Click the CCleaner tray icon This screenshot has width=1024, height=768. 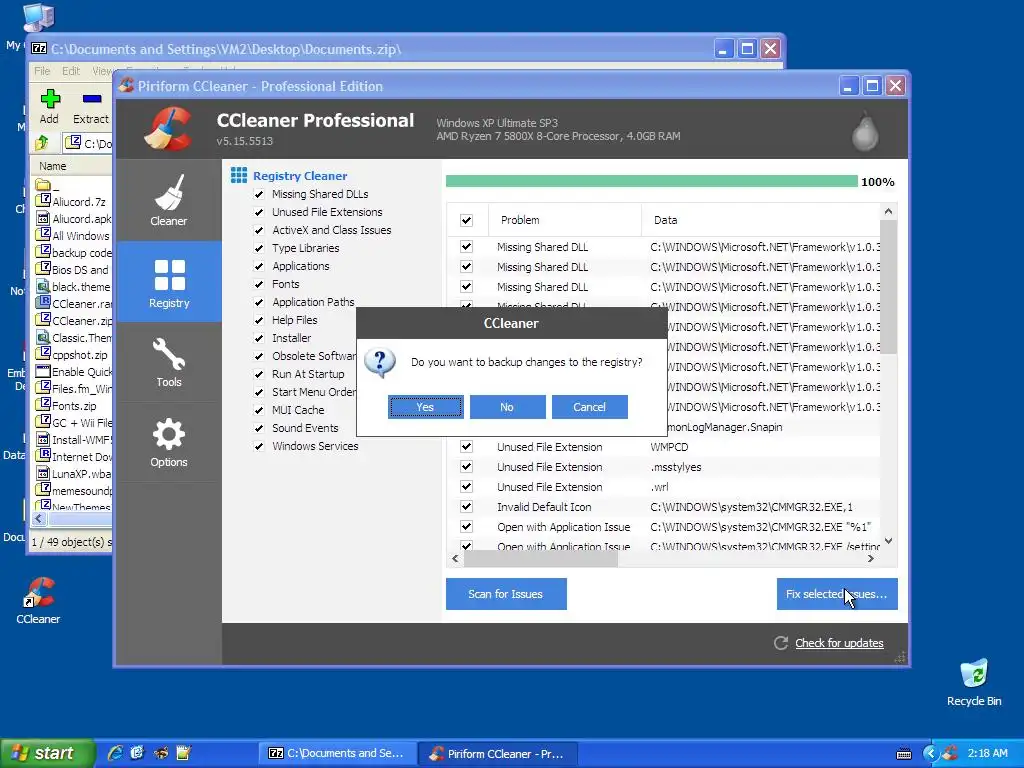click(950, 753)
